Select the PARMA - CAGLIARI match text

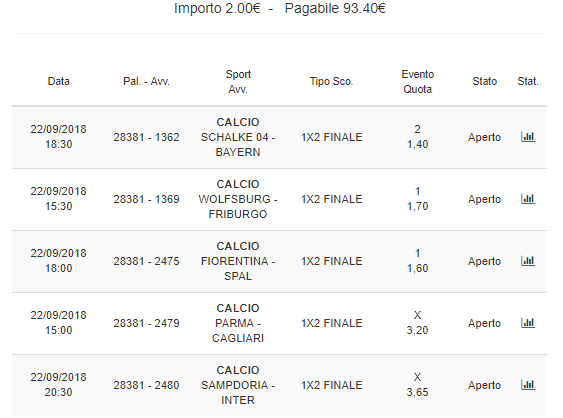[238, 330]
